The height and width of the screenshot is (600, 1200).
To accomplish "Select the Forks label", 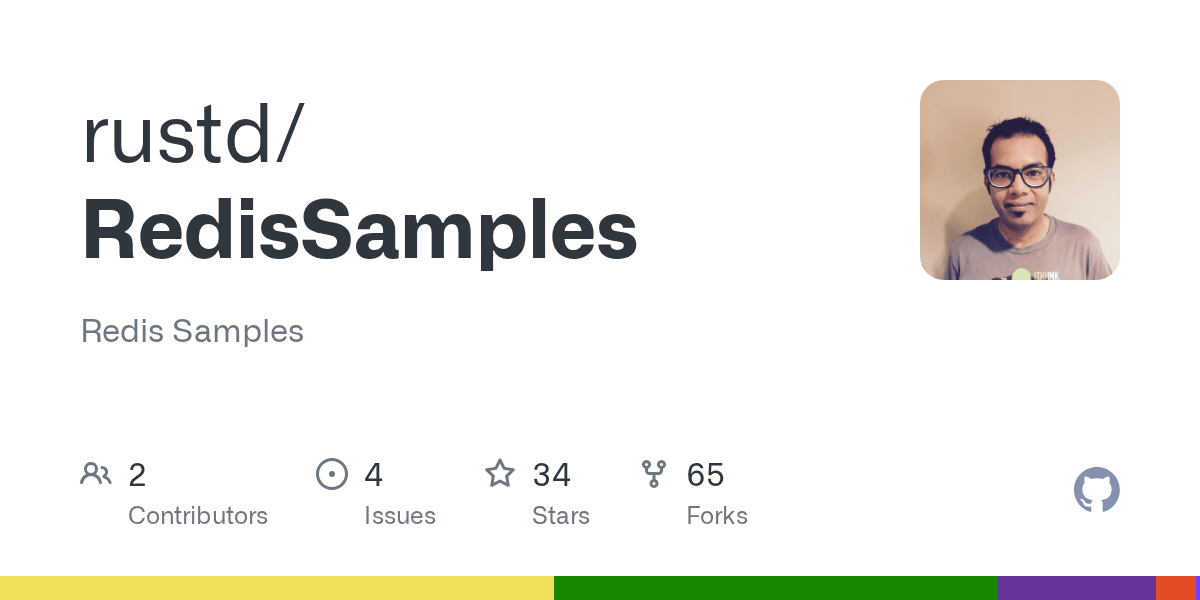I will click(x=717, y=516).
